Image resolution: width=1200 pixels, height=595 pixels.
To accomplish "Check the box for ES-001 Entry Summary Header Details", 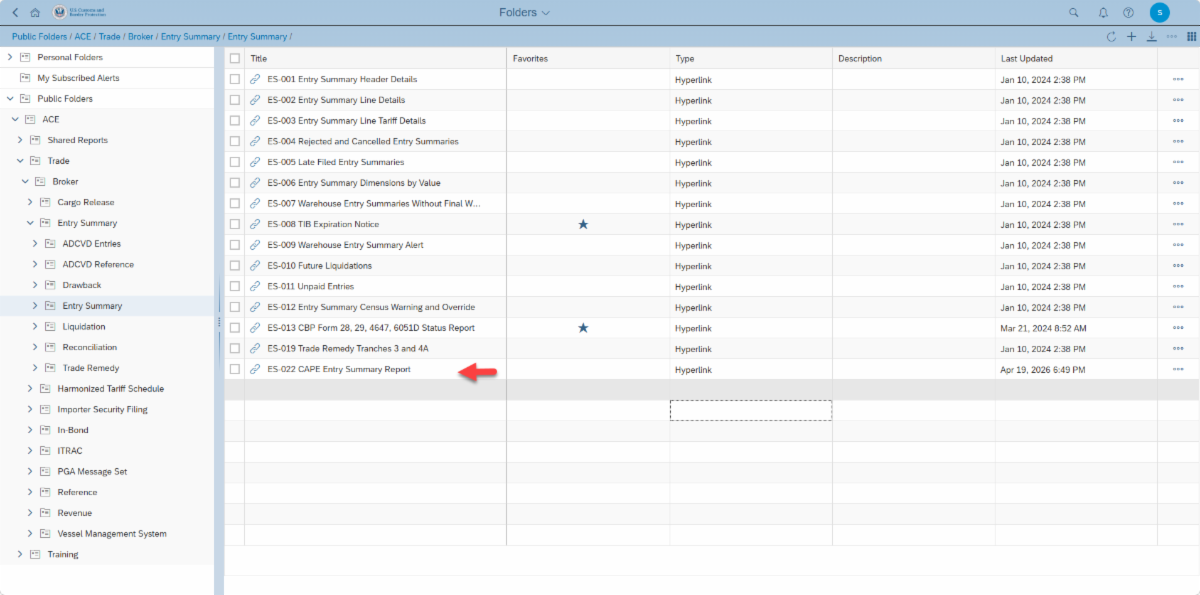I will [234, 79].
